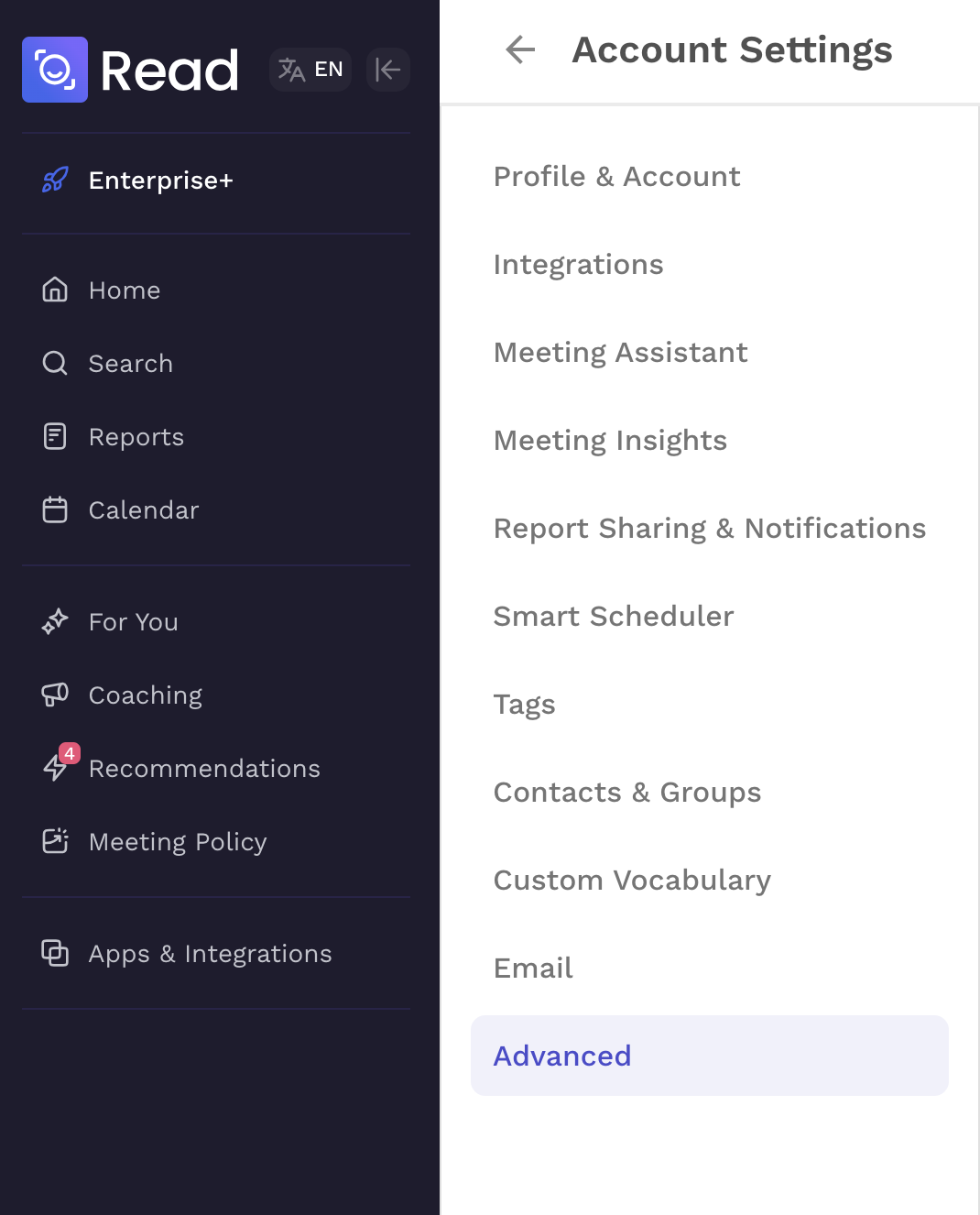The width and height of the screenshot is (980, 1215).
Task: Open Search from the sidebar
Action: click(x=130, y=364)
